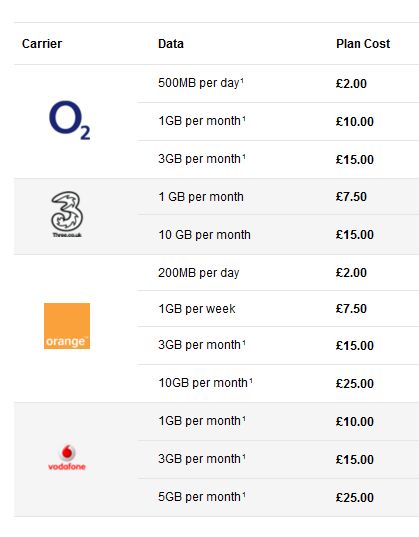Click Orange's £25.00 plan cost
419x537 pixels.
(355, 384)
